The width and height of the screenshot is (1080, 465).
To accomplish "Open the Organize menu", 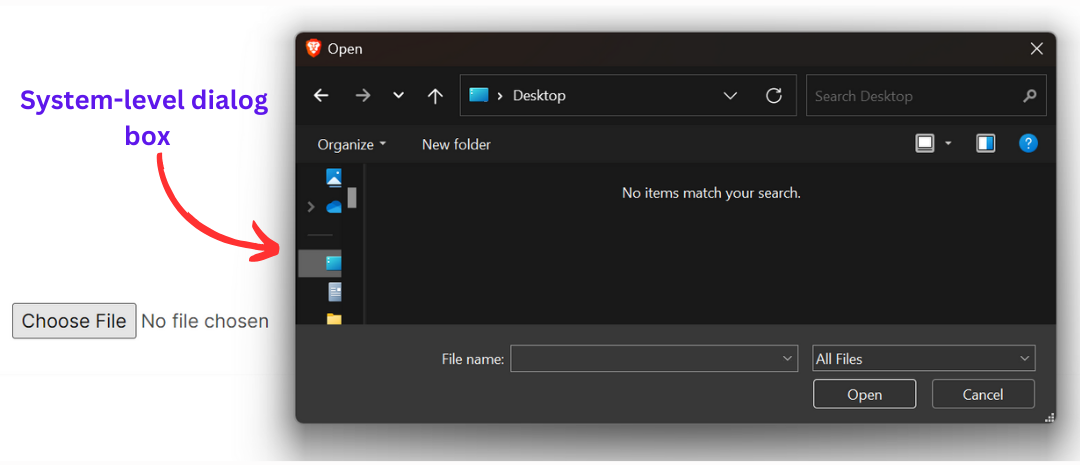I will (352, 144).
